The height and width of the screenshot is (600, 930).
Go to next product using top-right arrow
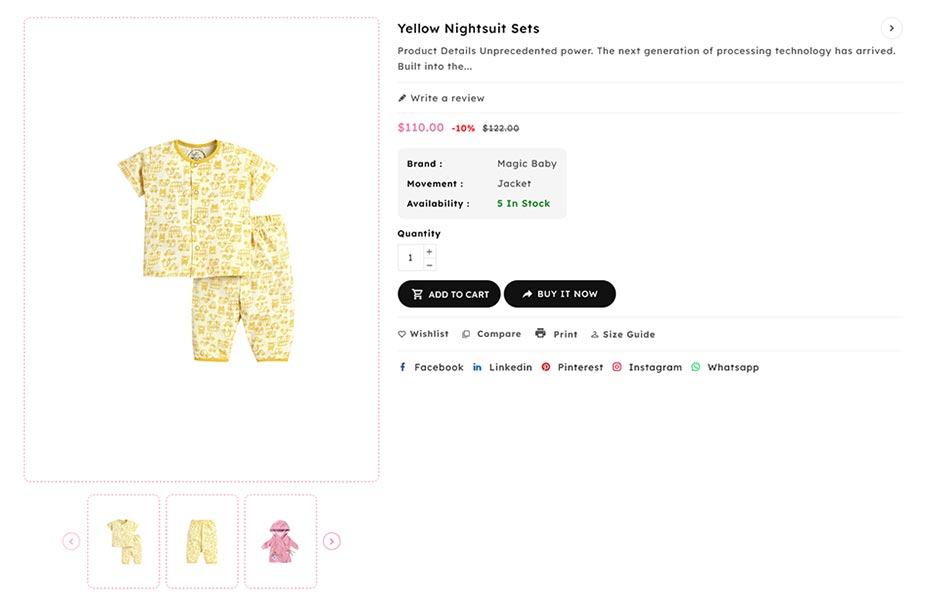[891, 28]
